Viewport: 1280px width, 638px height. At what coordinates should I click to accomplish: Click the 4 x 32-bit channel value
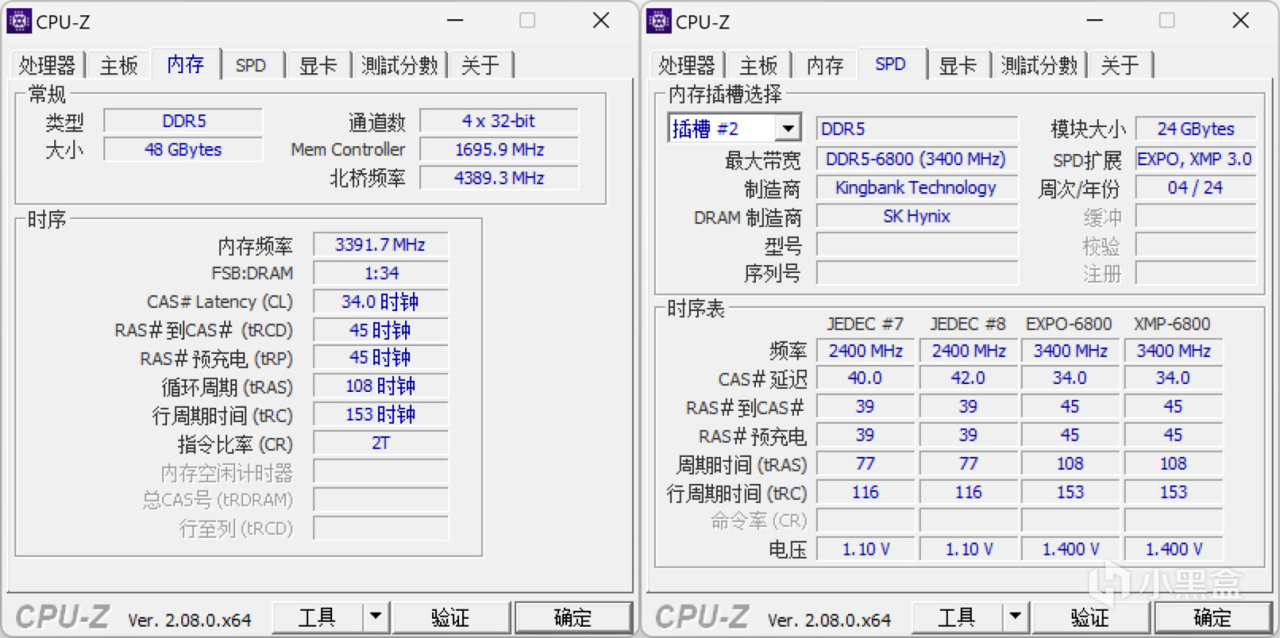[498, 121]
